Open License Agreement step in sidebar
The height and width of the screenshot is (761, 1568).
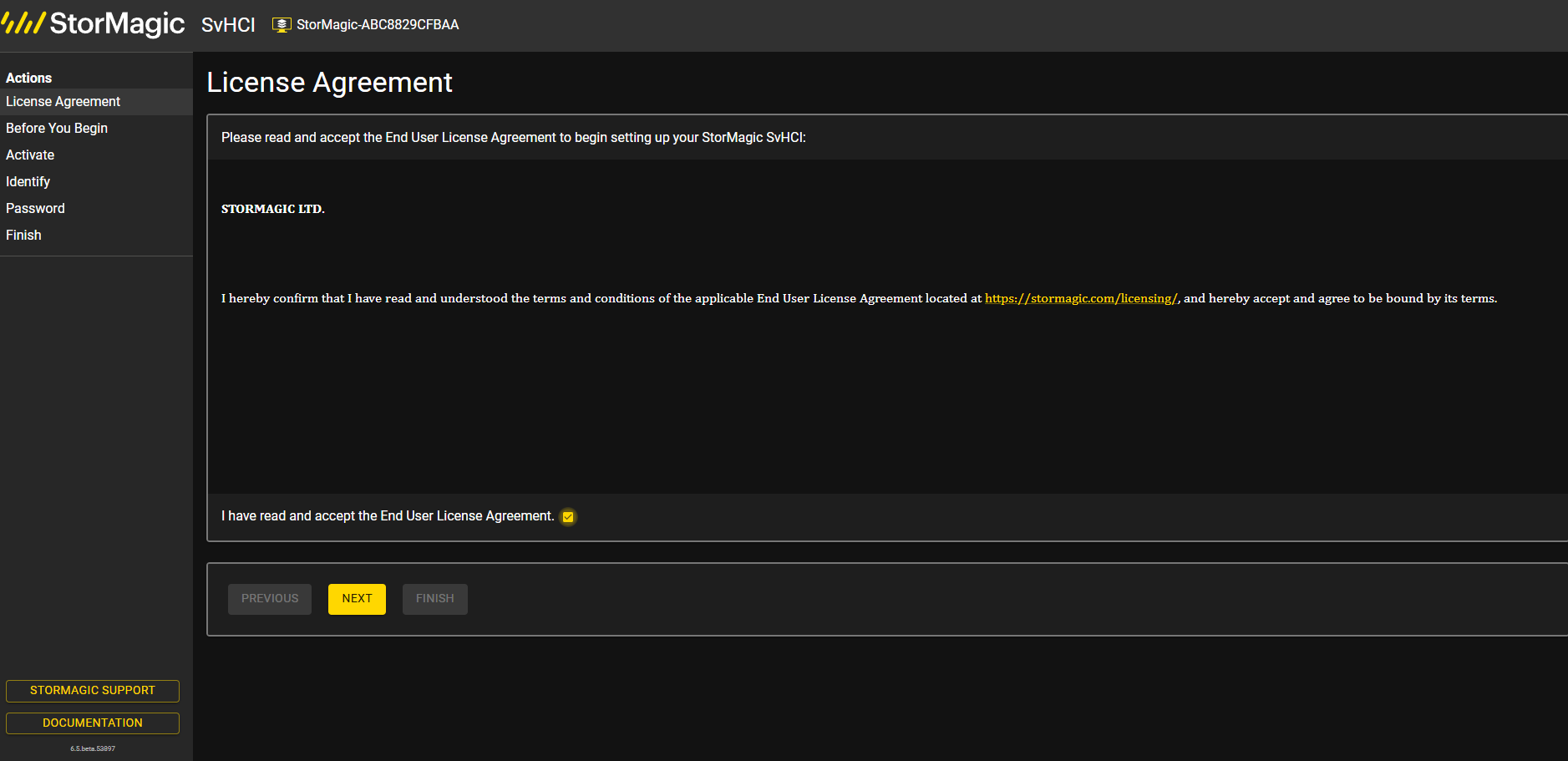pyautogui.click(x=96, y=102)
